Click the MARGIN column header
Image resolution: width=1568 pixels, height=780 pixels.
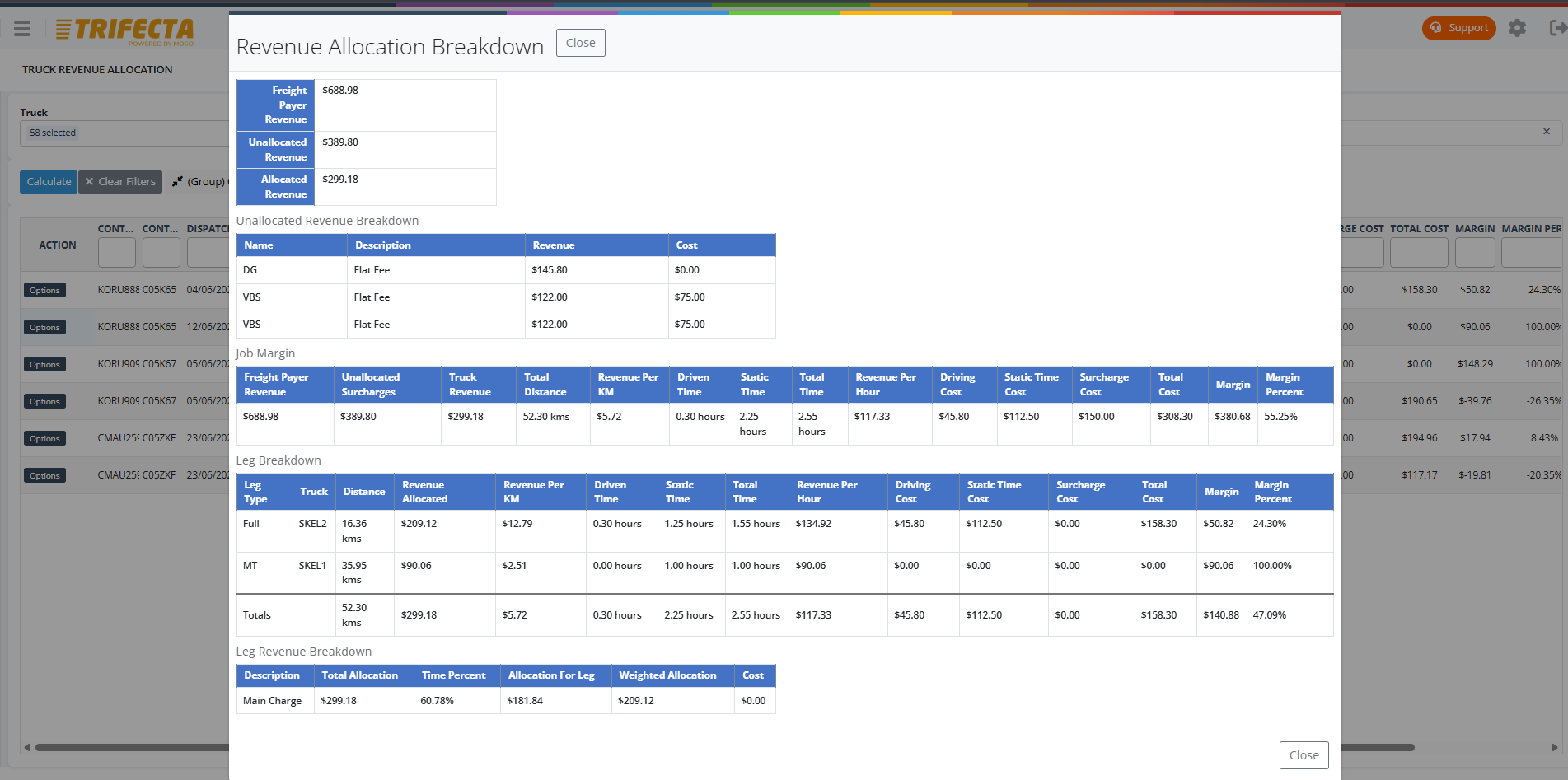[x=1475, y=229]
